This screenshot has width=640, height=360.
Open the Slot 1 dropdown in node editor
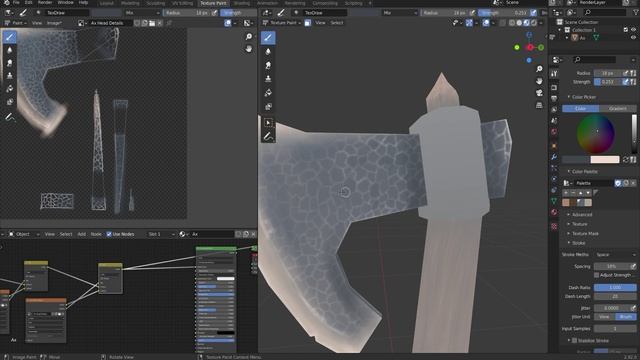pyautogui.click(x=161, y=234)
